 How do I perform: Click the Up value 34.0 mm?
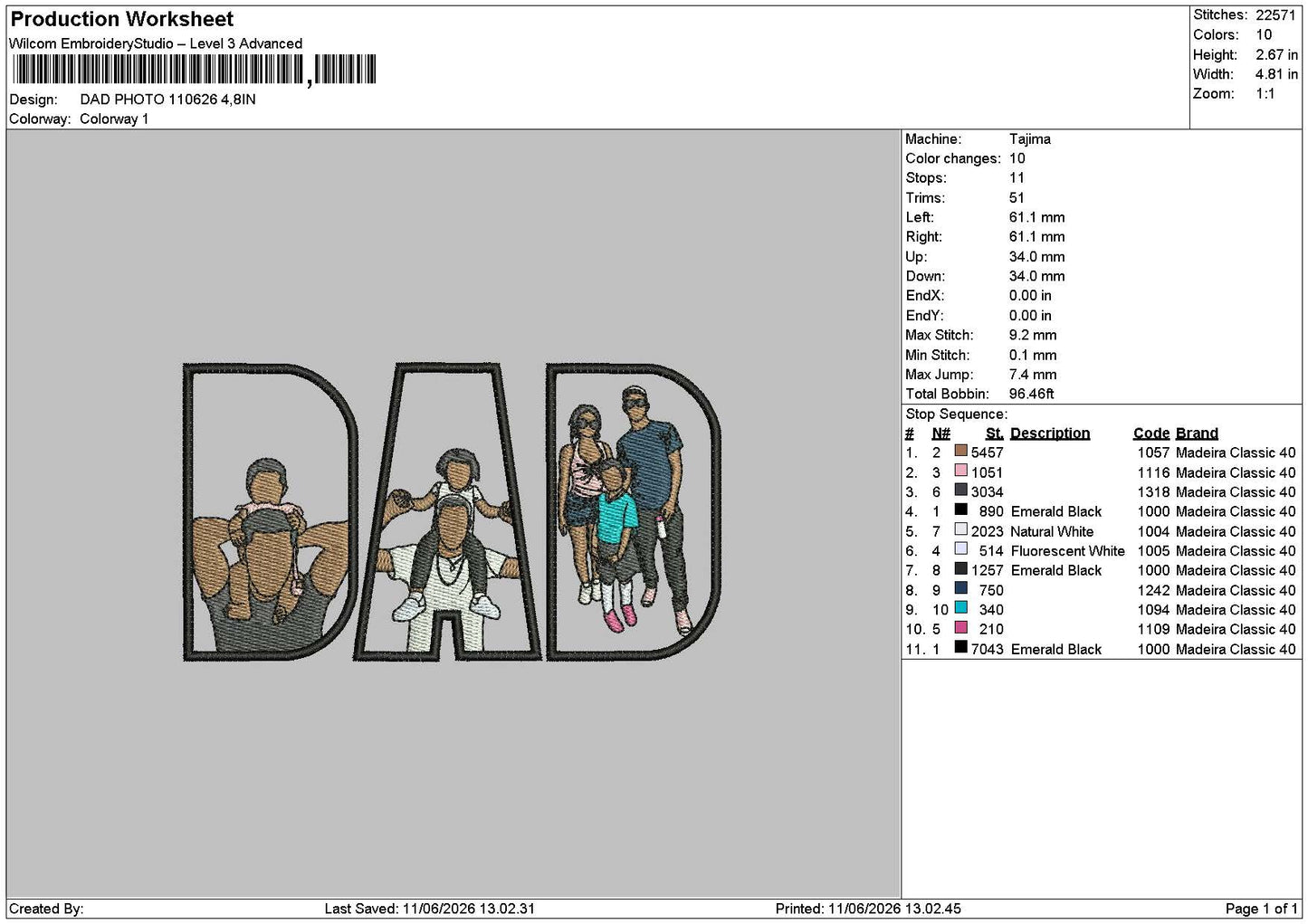pos(1037,257)
